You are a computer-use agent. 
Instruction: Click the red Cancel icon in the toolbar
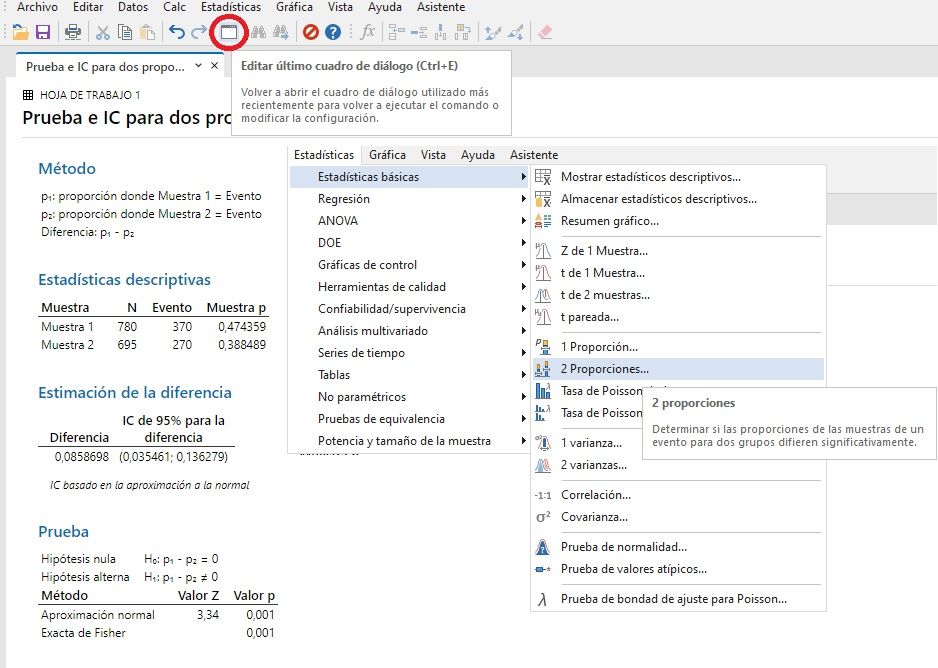310,32
